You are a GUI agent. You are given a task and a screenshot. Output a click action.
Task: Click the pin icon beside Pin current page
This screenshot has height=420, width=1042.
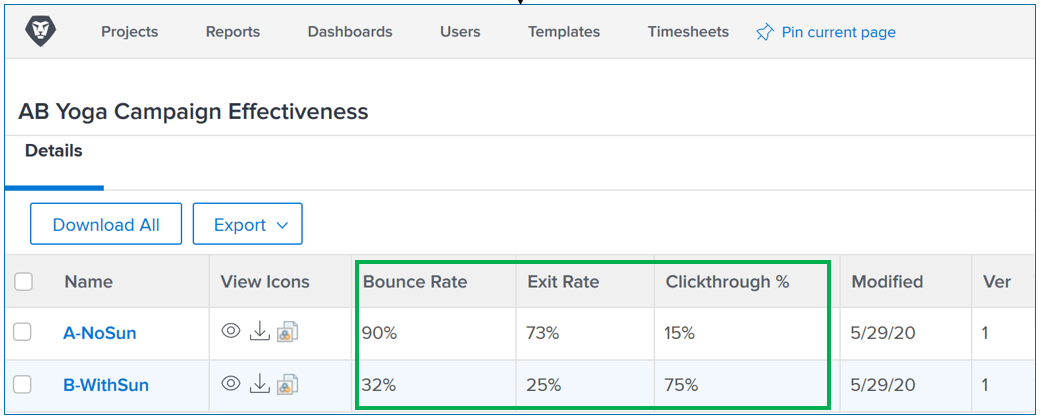(765, 32)
